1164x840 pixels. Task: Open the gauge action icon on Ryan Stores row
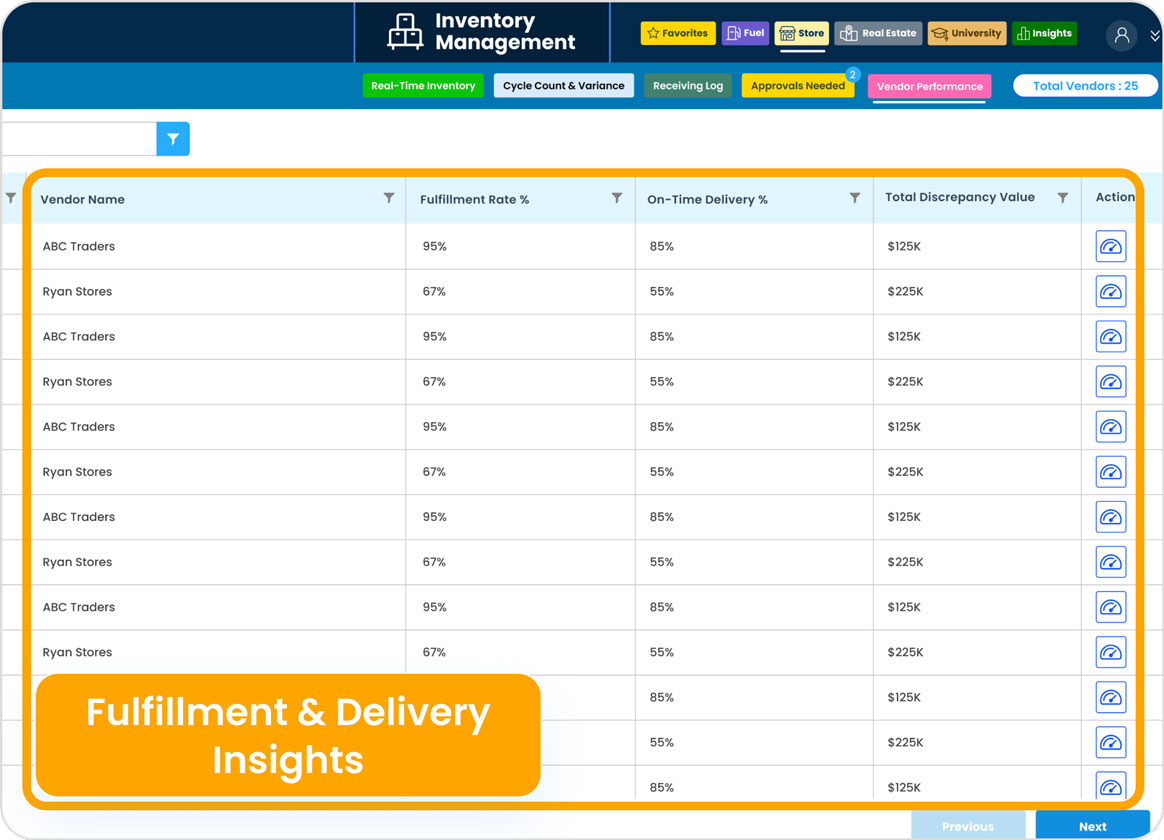tap(1111, 291)
